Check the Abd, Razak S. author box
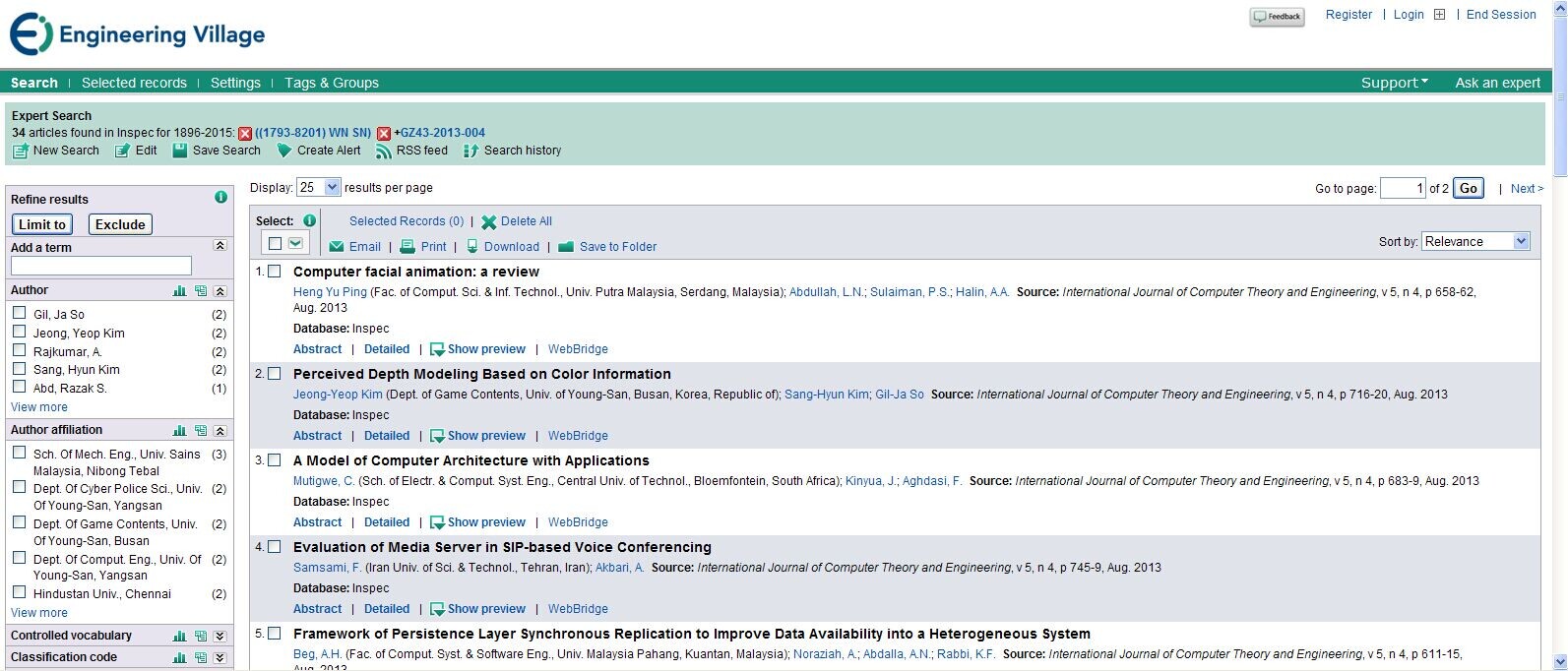The image size is (1568, 671). click(x=19, y=387)
